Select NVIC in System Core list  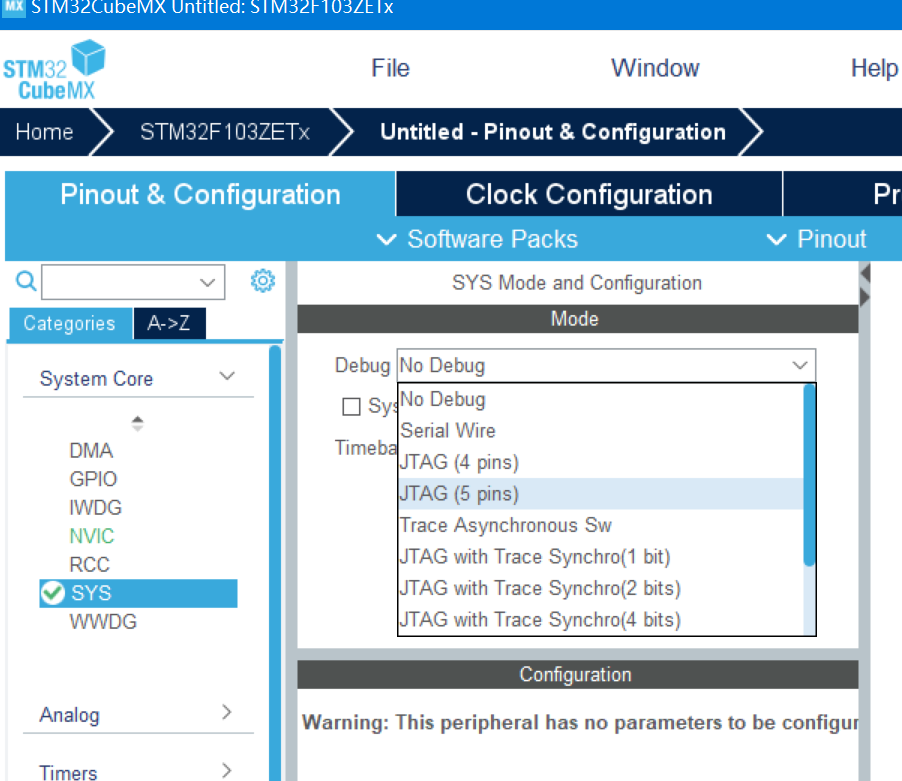[x=91, y=536]
